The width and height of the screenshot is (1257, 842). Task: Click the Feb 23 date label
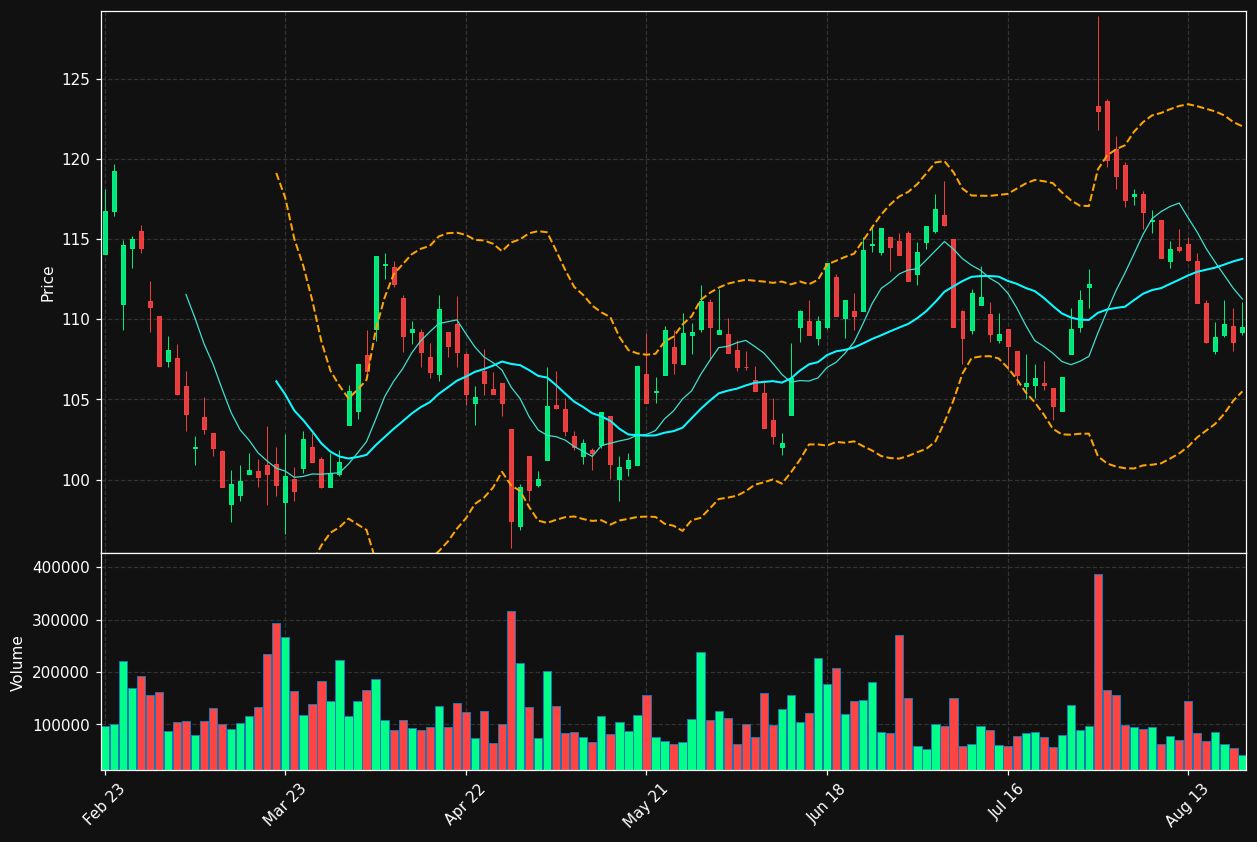pos(104,804)
